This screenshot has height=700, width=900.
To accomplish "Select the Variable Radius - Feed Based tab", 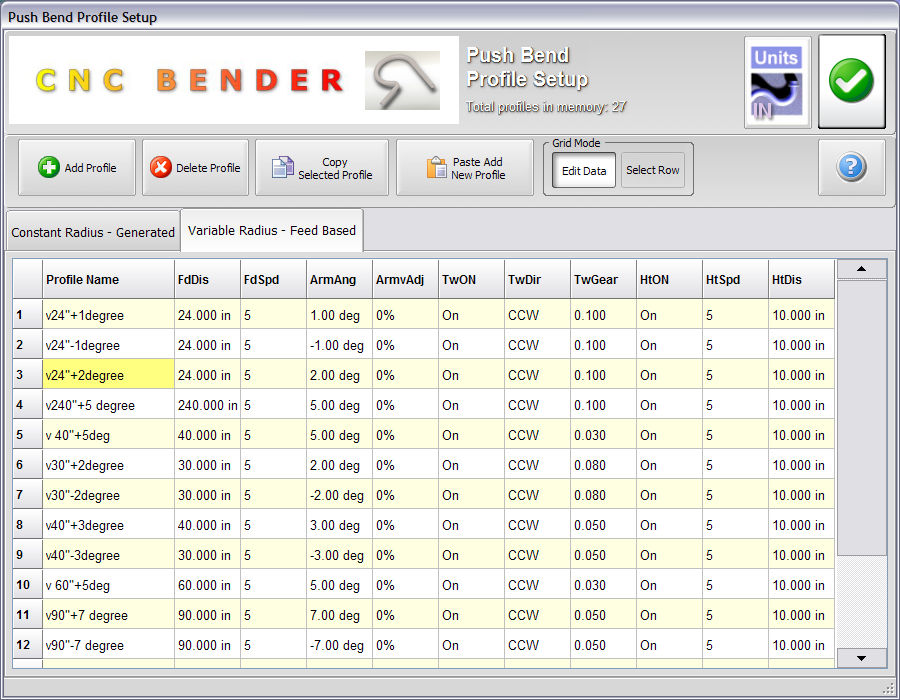I will click(x=271, y=230).
